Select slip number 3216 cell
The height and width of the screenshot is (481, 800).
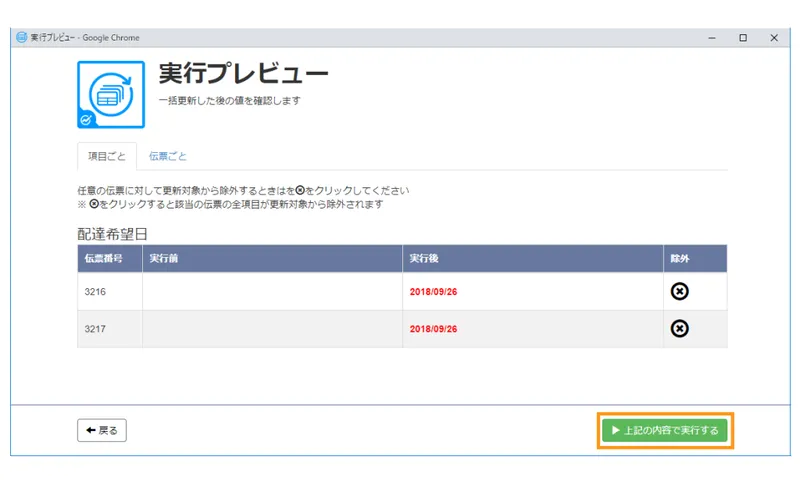110,291
